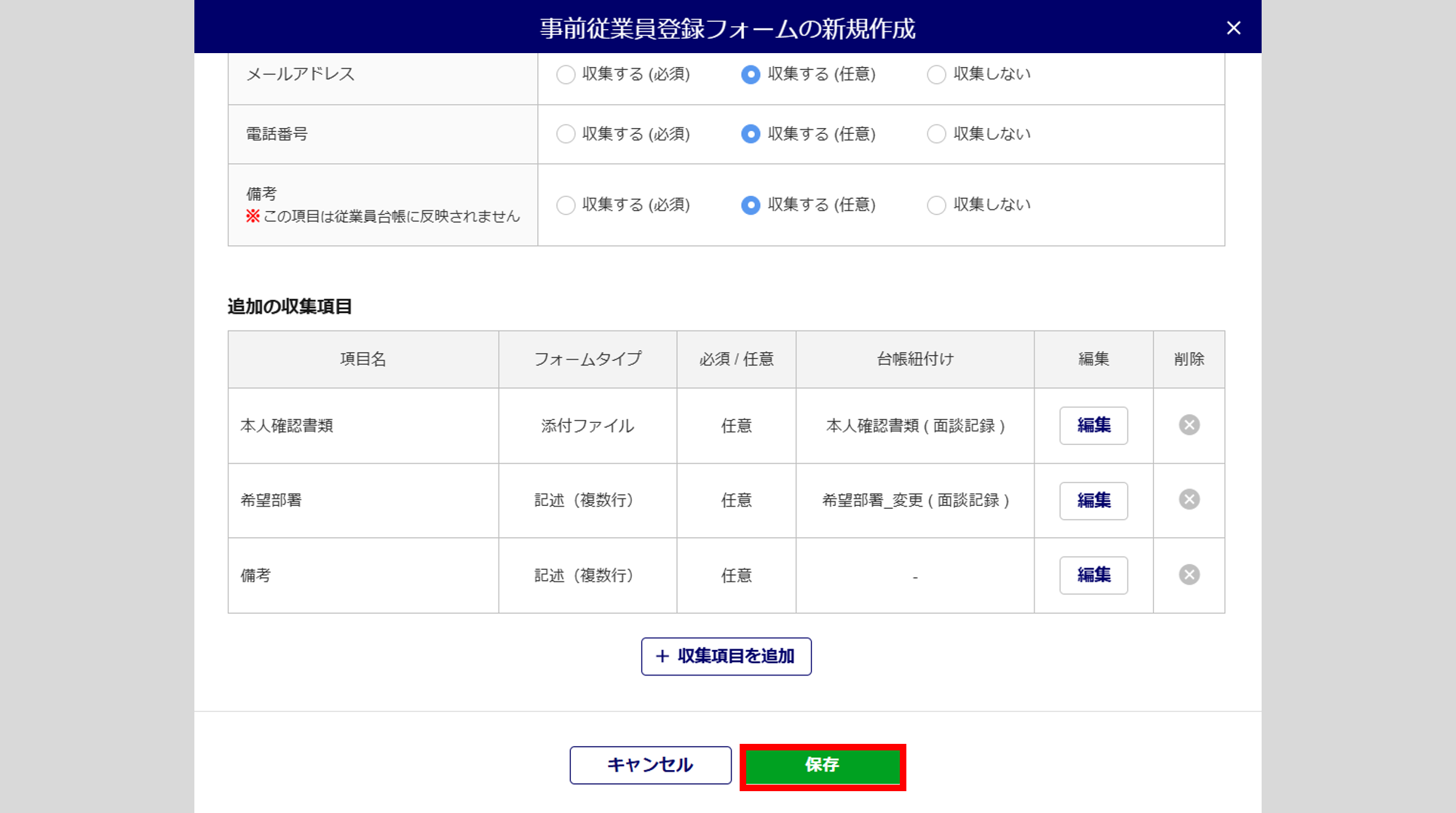Image resolution: width=1456 pixels, height=813 pixels.
Task: Set 備考 standard field to 収集する (任意)
Action: [x=751, y=205]
